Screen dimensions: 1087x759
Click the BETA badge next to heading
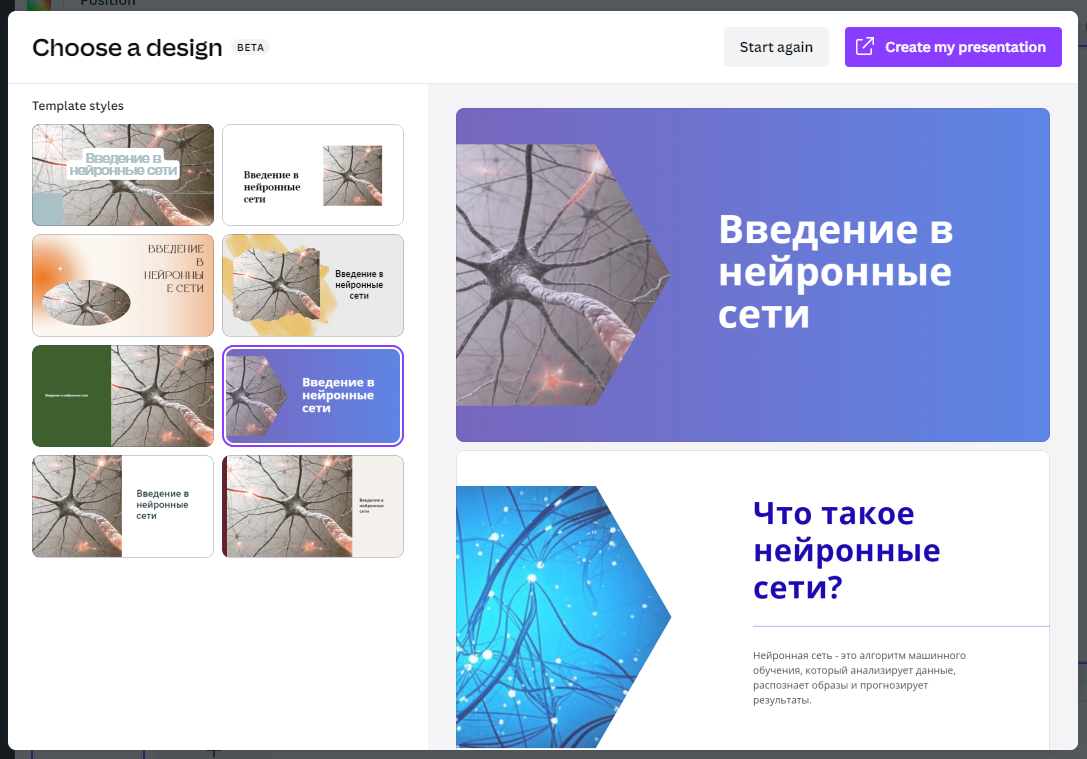tap(251, 47)
